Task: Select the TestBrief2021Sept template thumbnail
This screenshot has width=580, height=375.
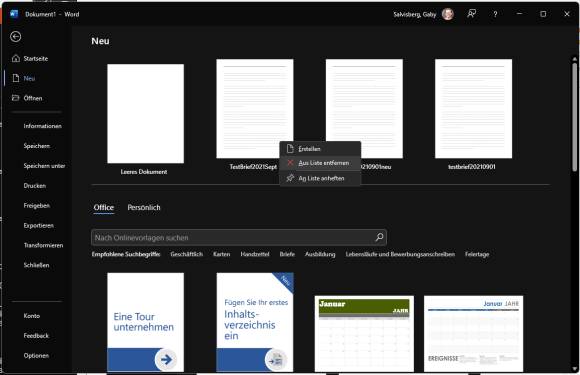Action: tap(255, 108)
